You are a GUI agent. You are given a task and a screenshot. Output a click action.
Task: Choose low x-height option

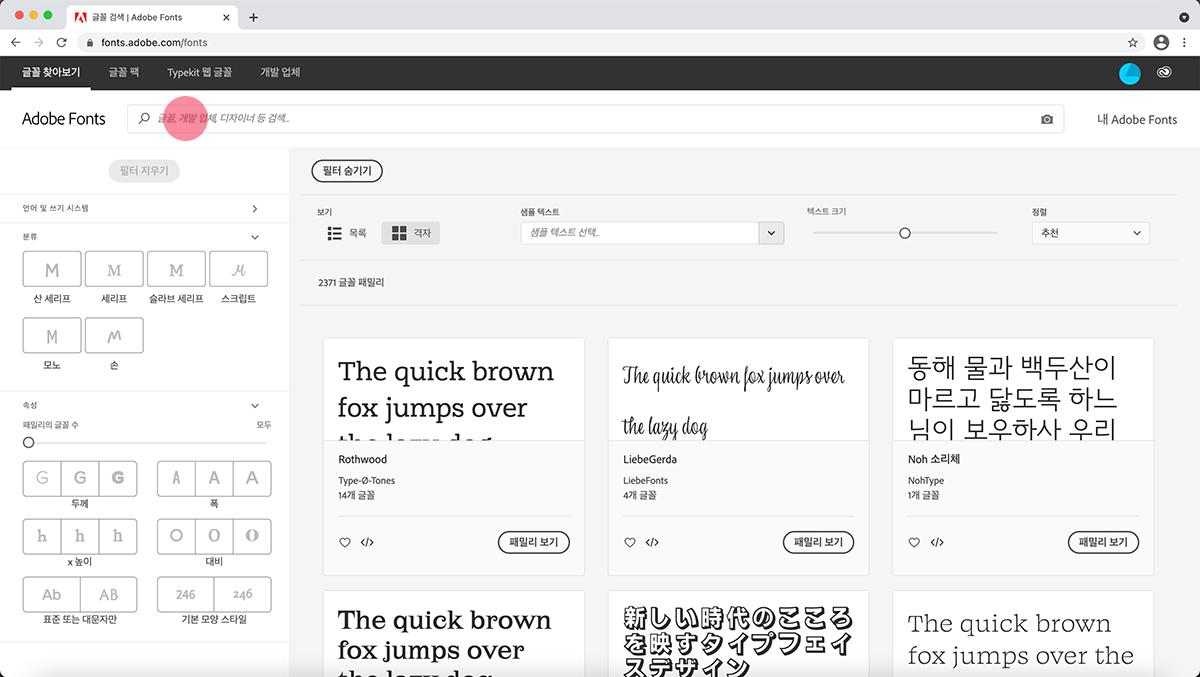point(42,536)
